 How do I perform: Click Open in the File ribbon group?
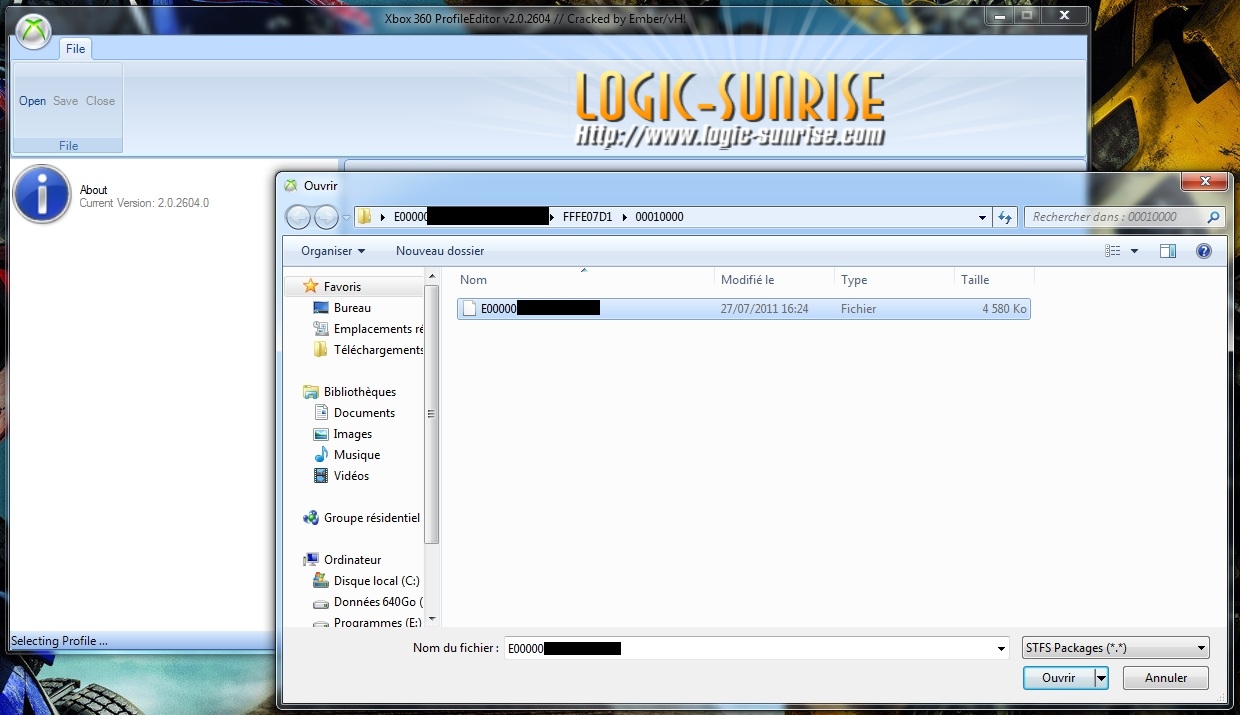point(32,101)
